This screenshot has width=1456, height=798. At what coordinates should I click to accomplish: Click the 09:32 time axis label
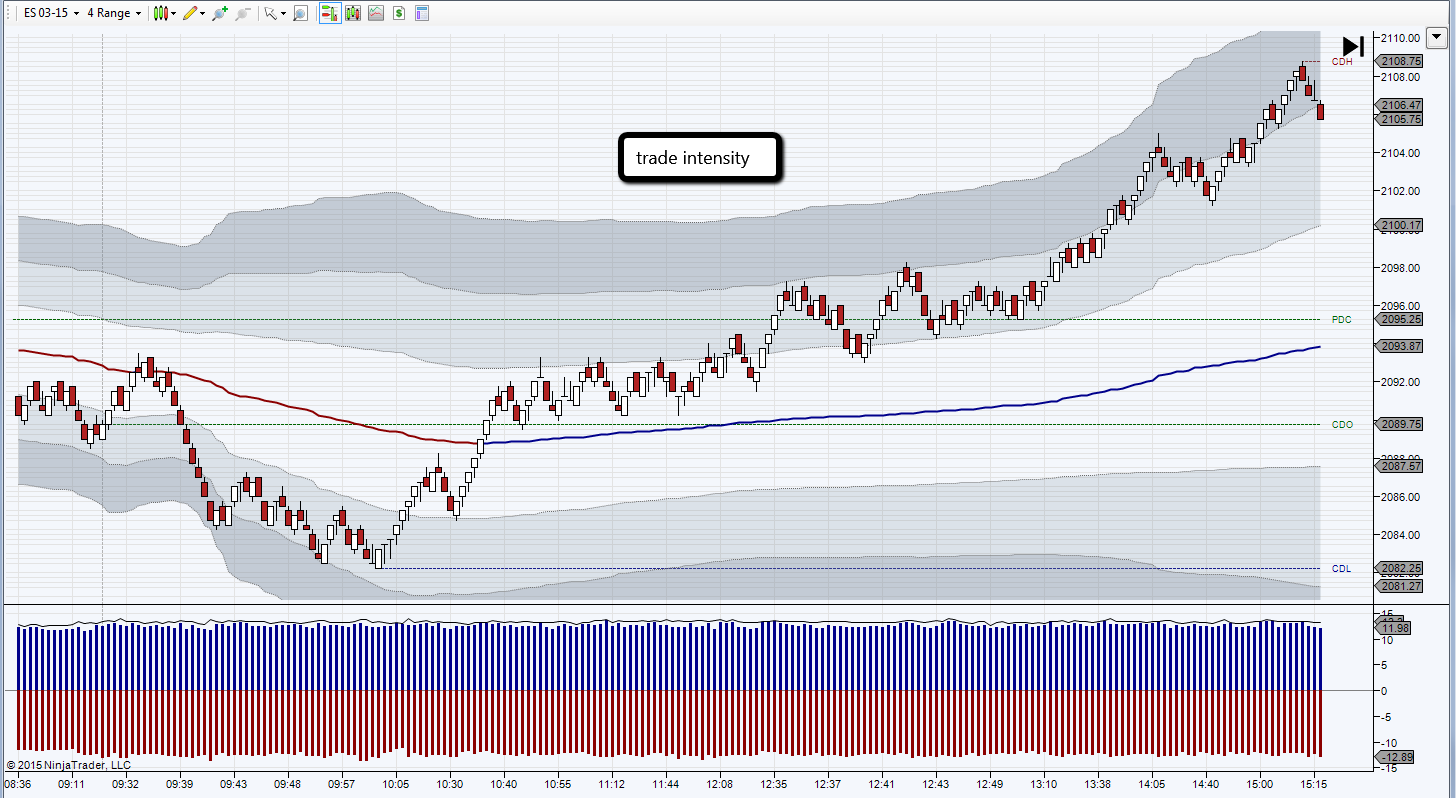(x=126, y=785)
